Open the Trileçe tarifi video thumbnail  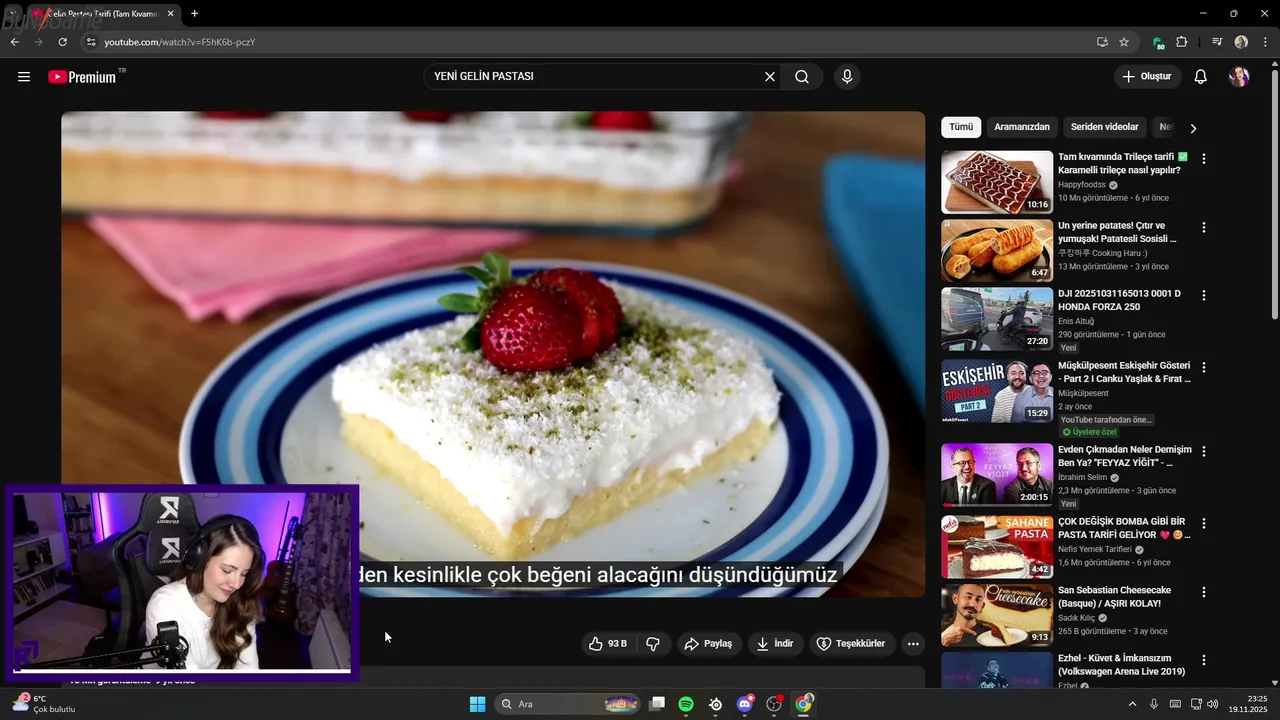click(997, 182)
